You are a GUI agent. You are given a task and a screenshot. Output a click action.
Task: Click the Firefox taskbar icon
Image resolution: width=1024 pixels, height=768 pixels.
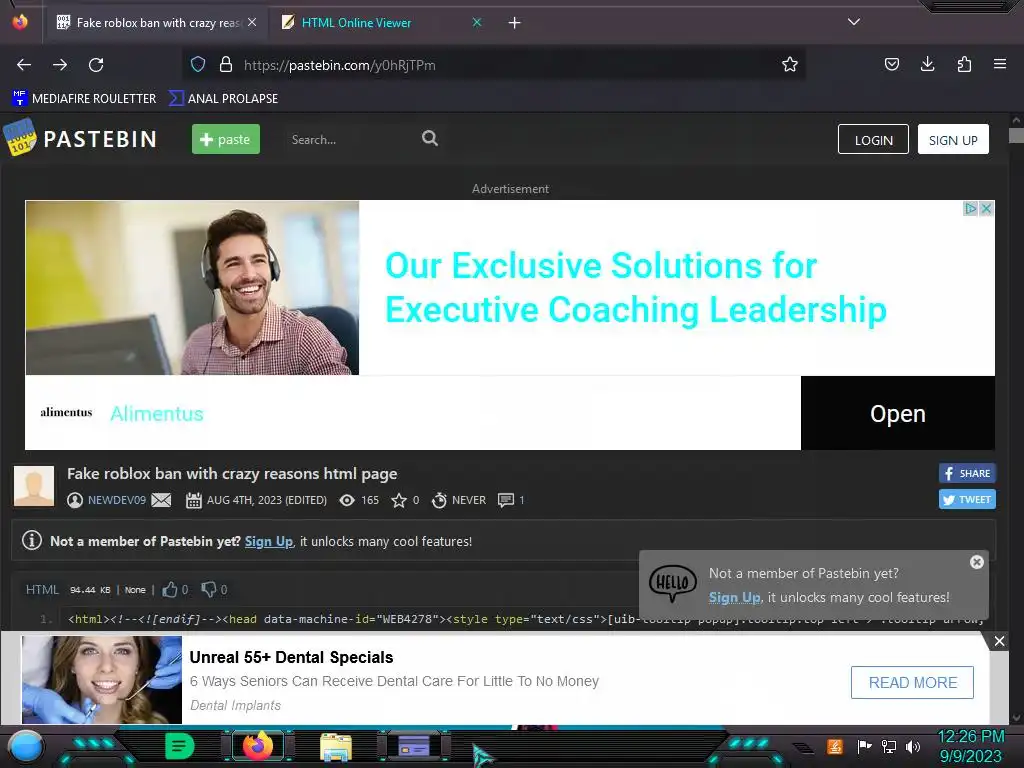click(257, 746)
